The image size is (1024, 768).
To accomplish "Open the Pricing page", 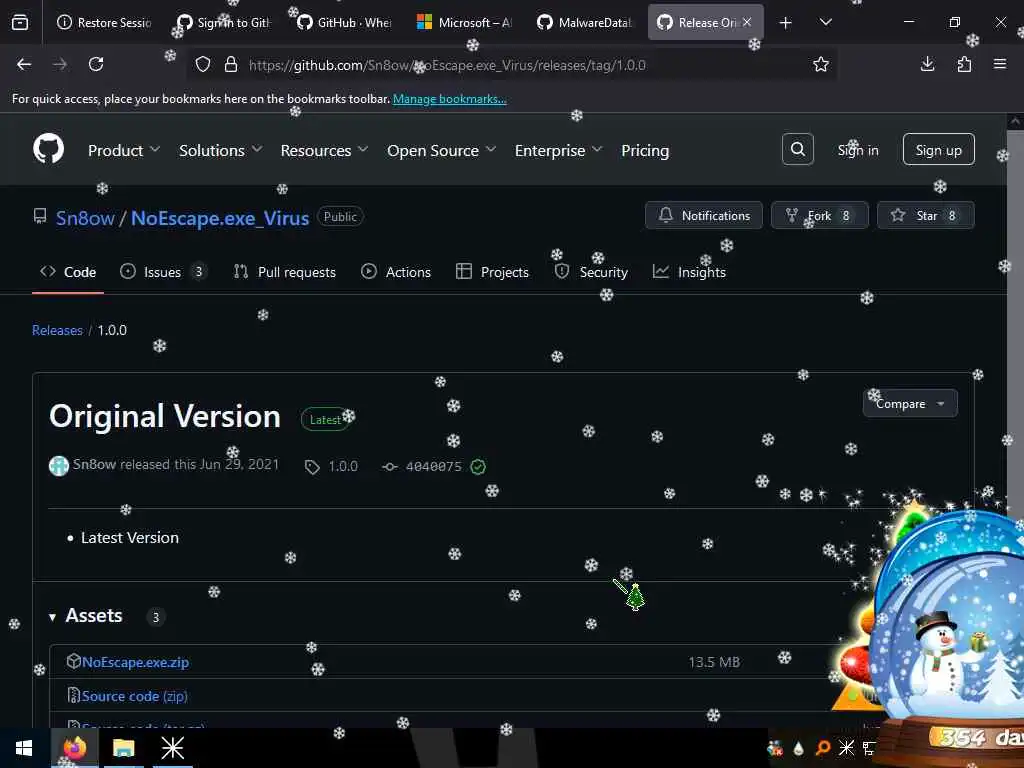I will pos(645,150).
